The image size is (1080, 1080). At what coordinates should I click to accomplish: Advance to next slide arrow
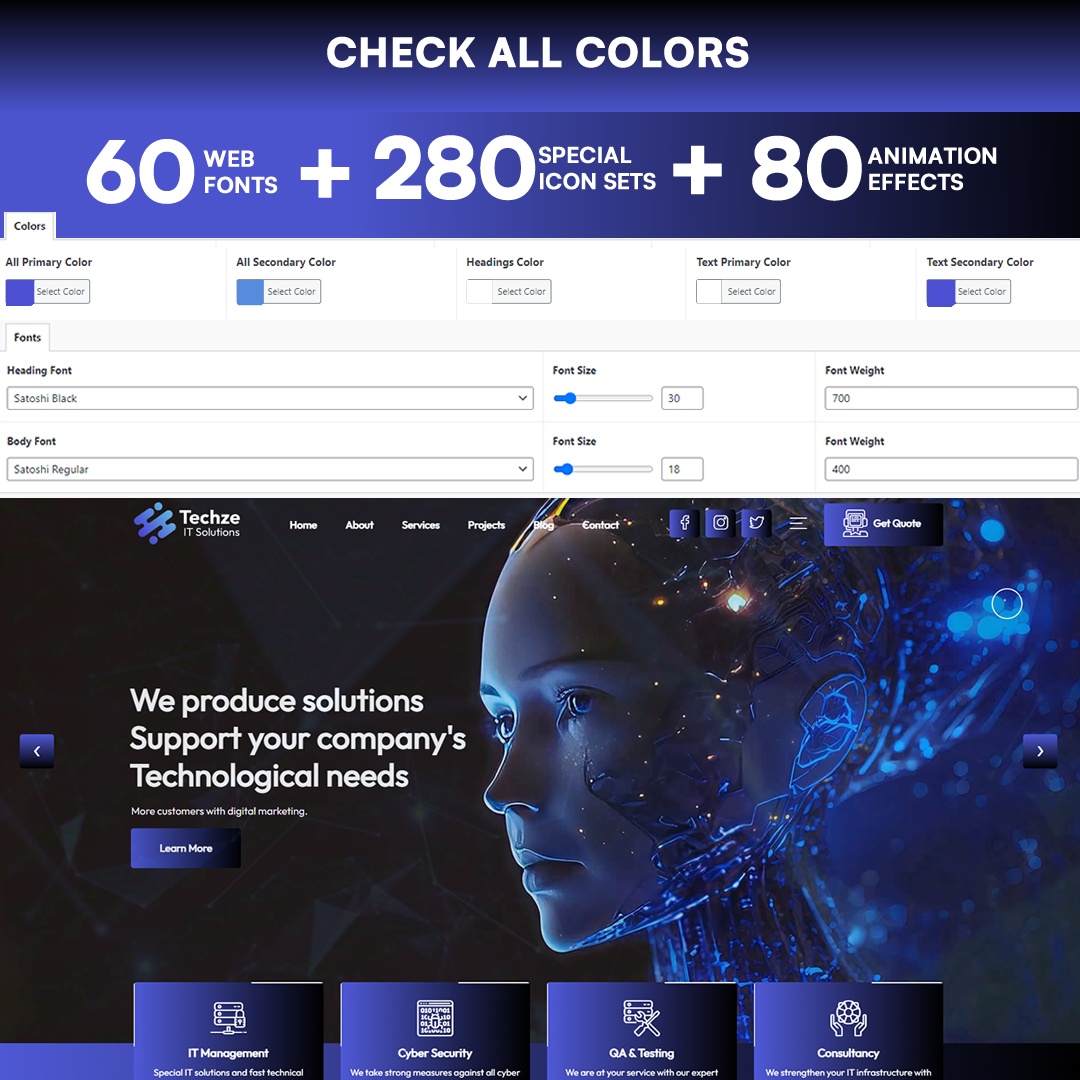(1039, 751)
